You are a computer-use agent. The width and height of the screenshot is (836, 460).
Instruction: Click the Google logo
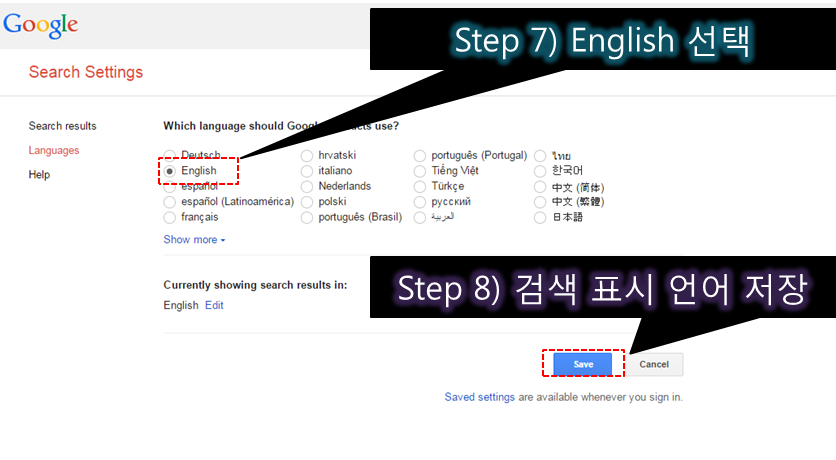(x=41, y=25)
